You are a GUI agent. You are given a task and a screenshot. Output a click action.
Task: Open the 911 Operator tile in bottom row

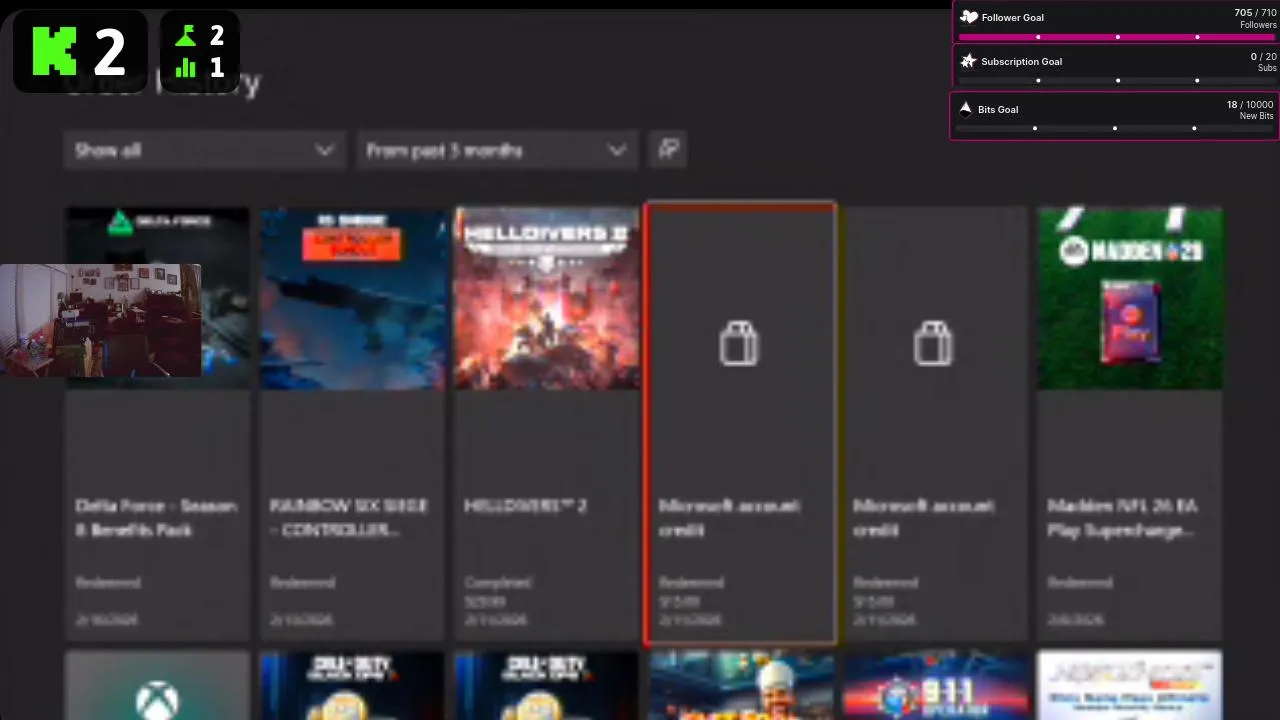coord(935,686)
